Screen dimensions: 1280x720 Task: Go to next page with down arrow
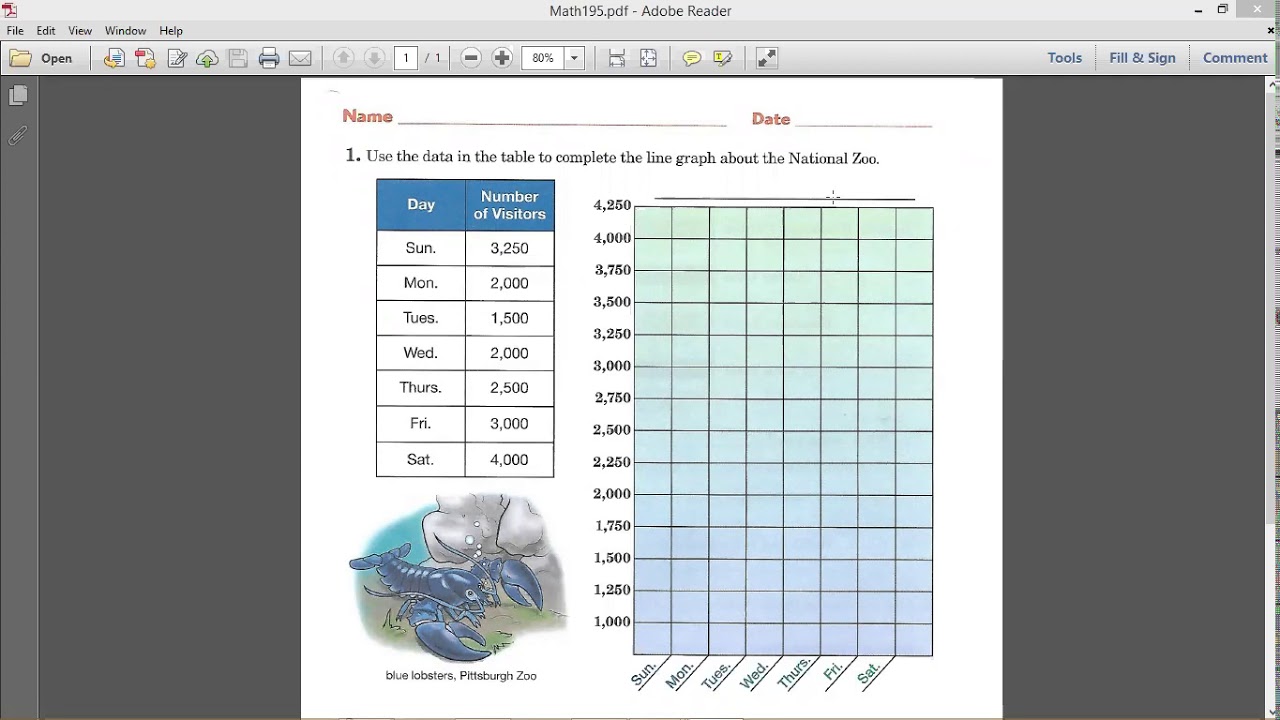coord(374,58)
